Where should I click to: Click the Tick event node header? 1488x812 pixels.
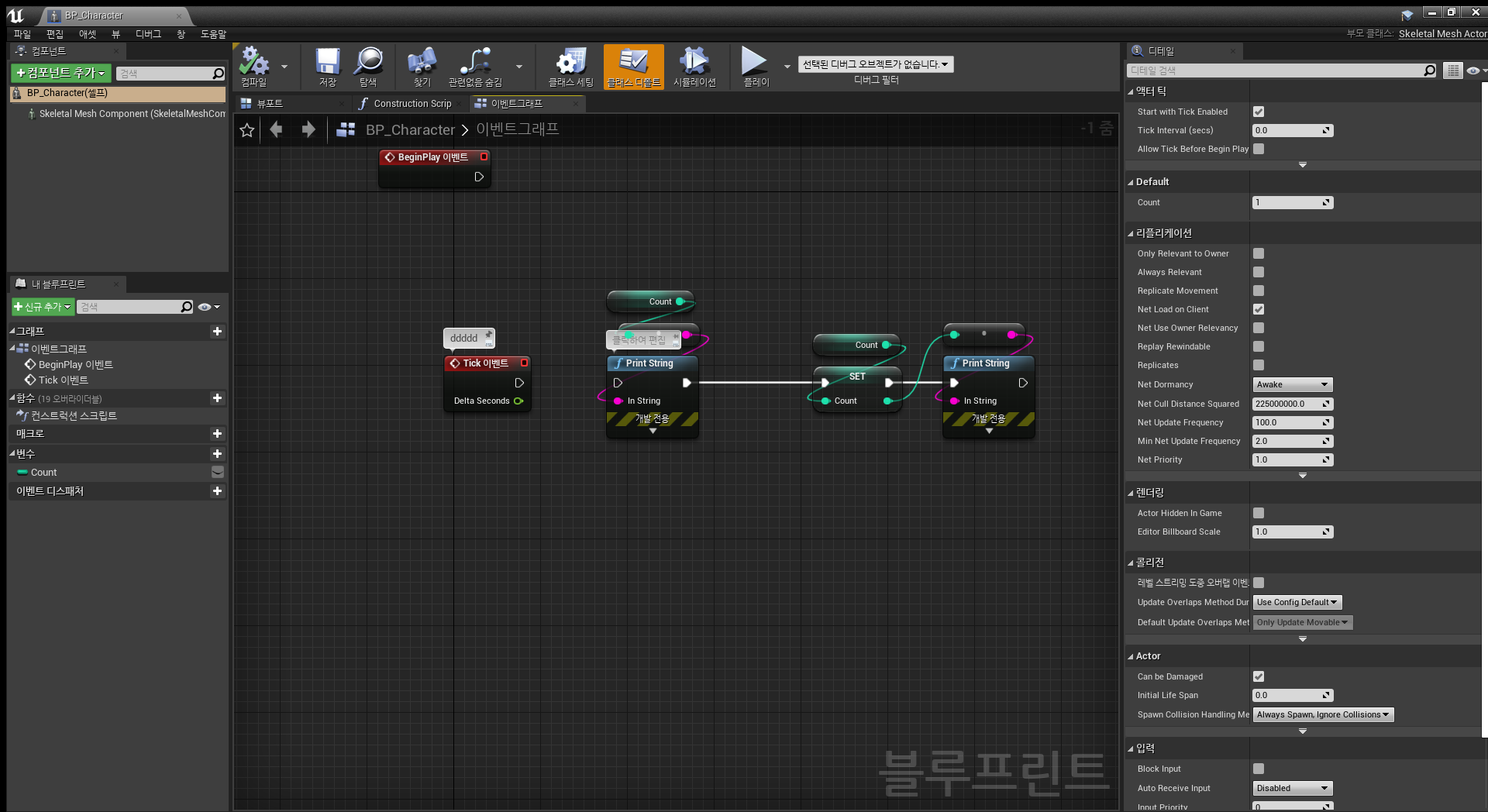[487, 363]
